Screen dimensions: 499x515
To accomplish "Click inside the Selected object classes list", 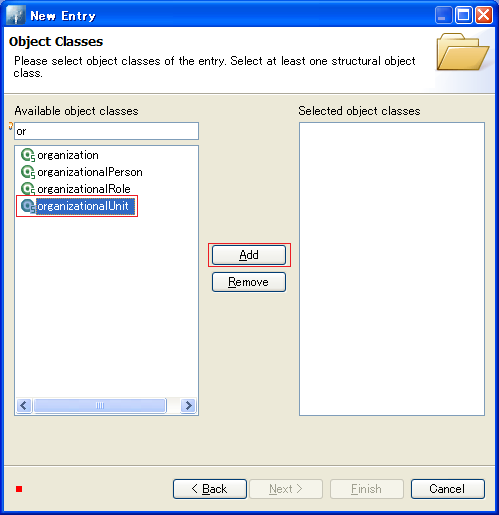I will pos(392,269).
